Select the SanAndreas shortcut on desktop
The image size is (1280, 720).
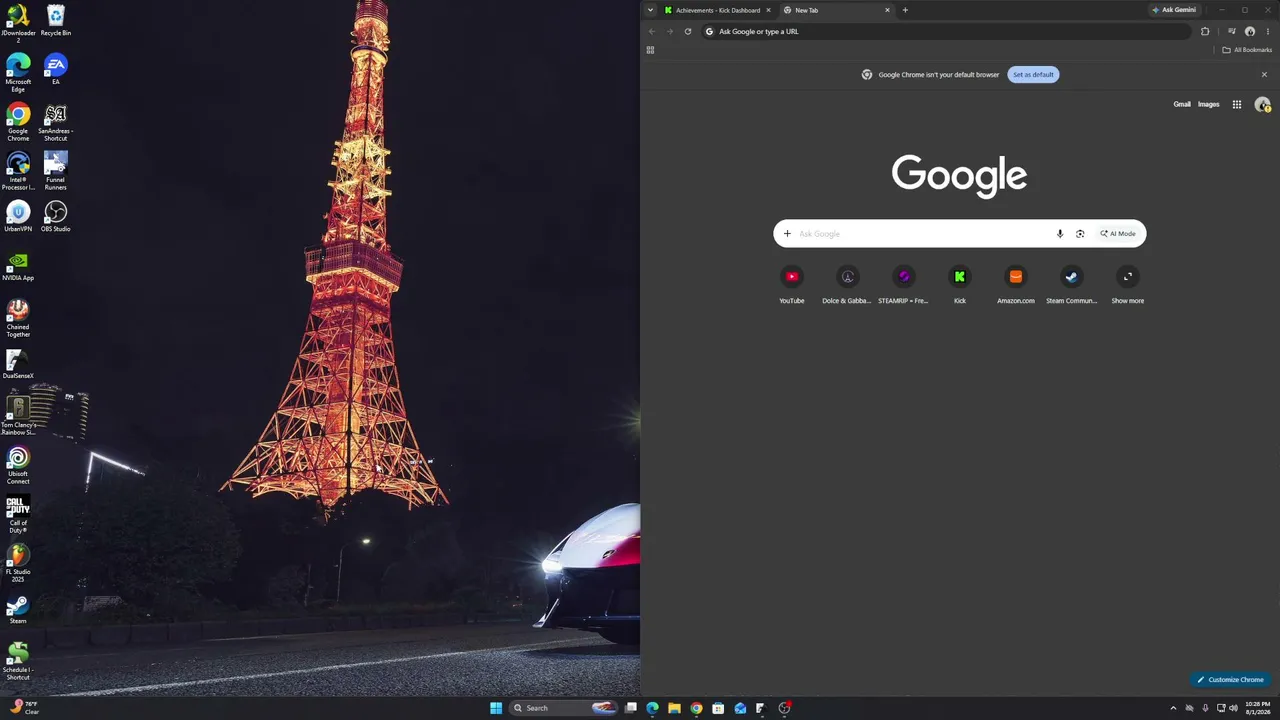coord(56,121)
